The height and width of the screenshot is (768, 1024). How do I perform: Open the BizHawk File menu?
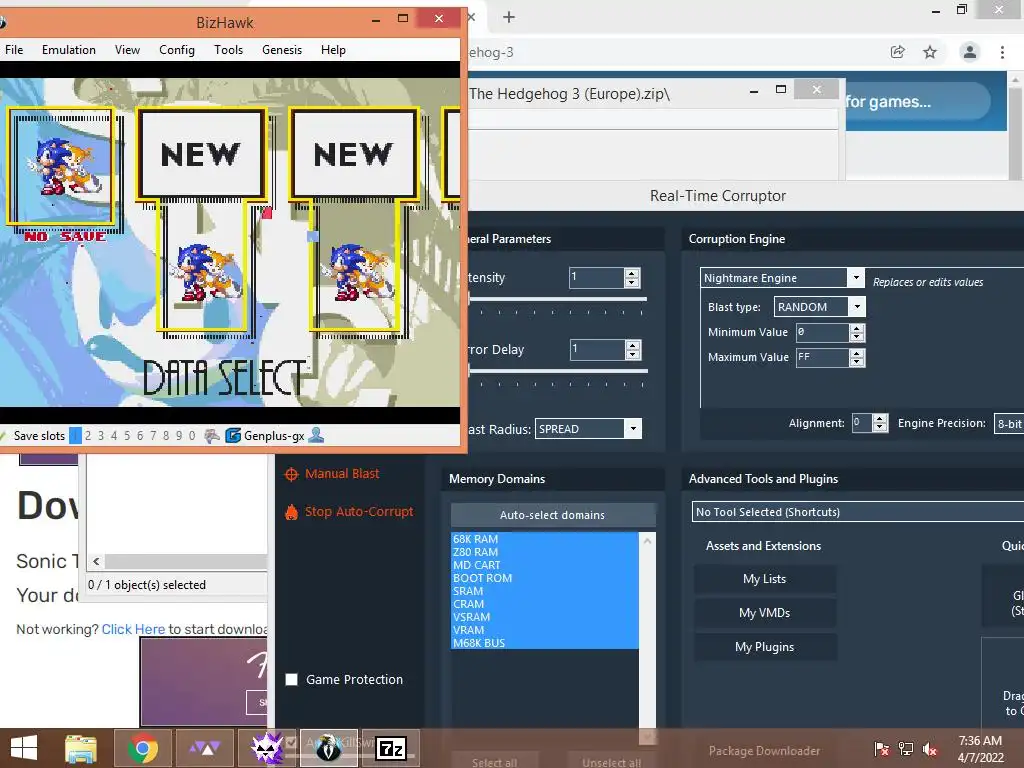14,50
